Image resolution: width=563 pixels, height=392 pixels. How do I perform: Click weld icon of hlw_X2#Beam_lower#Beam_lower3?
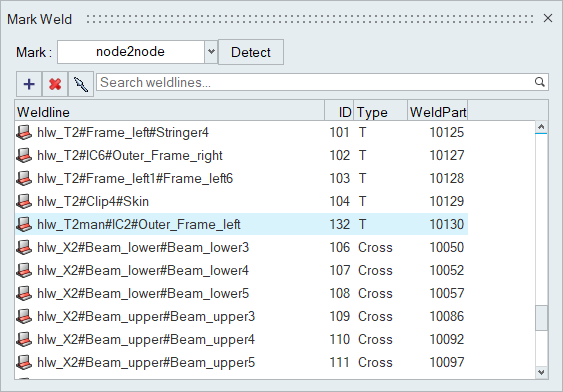click(x=24, y=247)
